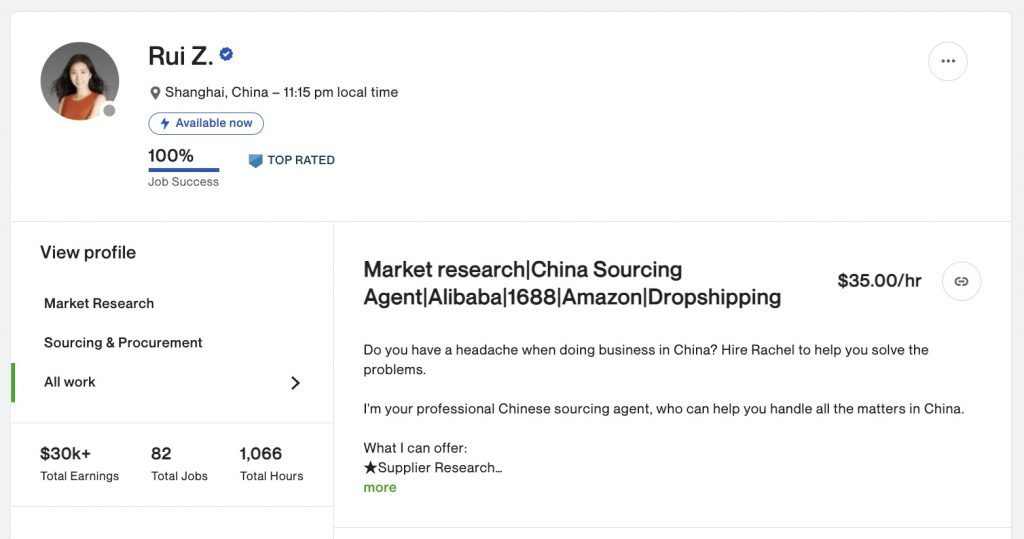Click the 82 Total Jobs stat
This screenshot has height=539, width=1024.
(x=179, y=463)
